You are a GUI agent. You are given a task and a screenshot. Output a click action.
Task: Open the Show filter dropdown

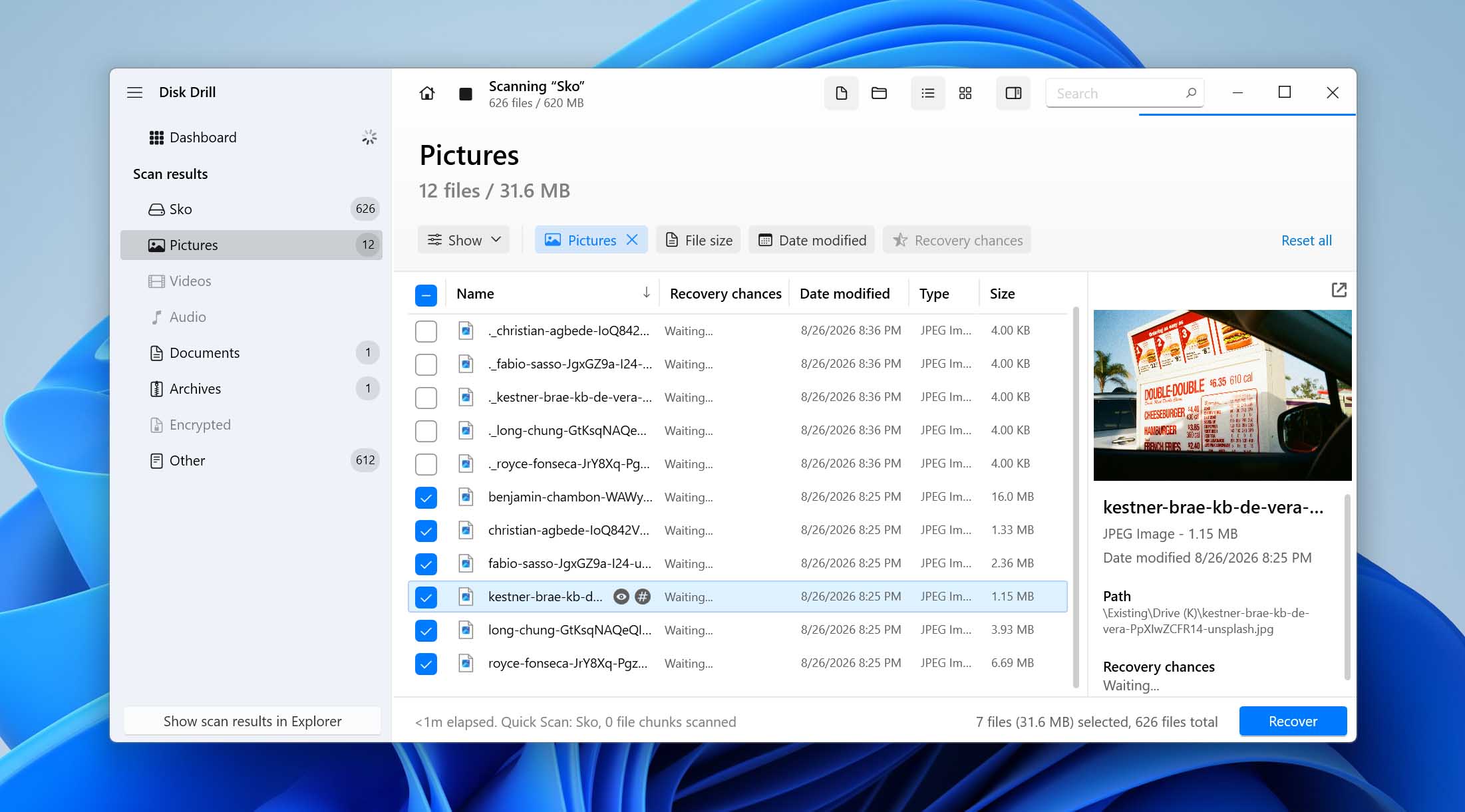[x=464, y=240]
